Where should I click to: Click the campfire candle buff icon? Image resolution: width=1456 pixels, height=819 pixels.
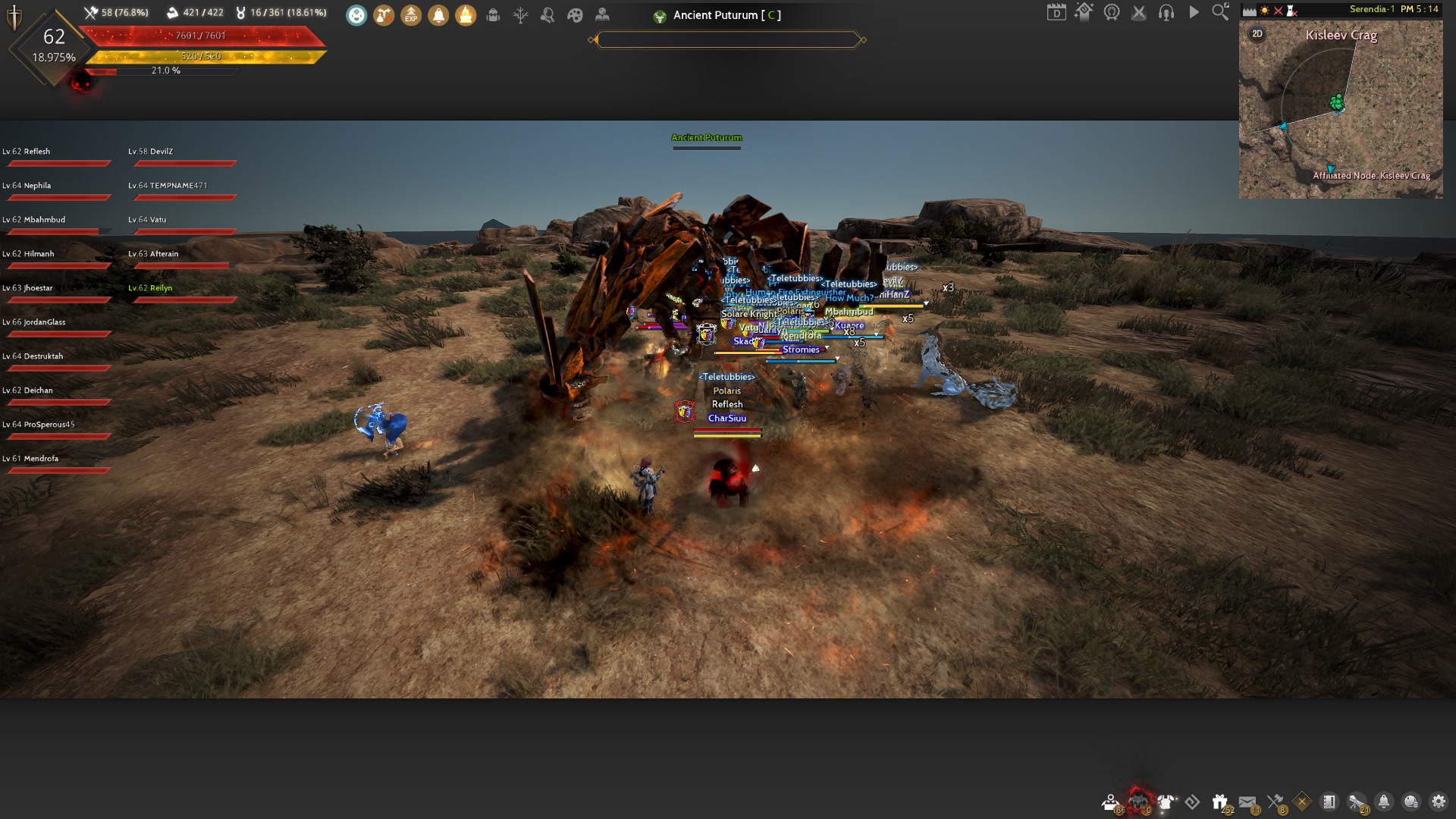[466, 14]
